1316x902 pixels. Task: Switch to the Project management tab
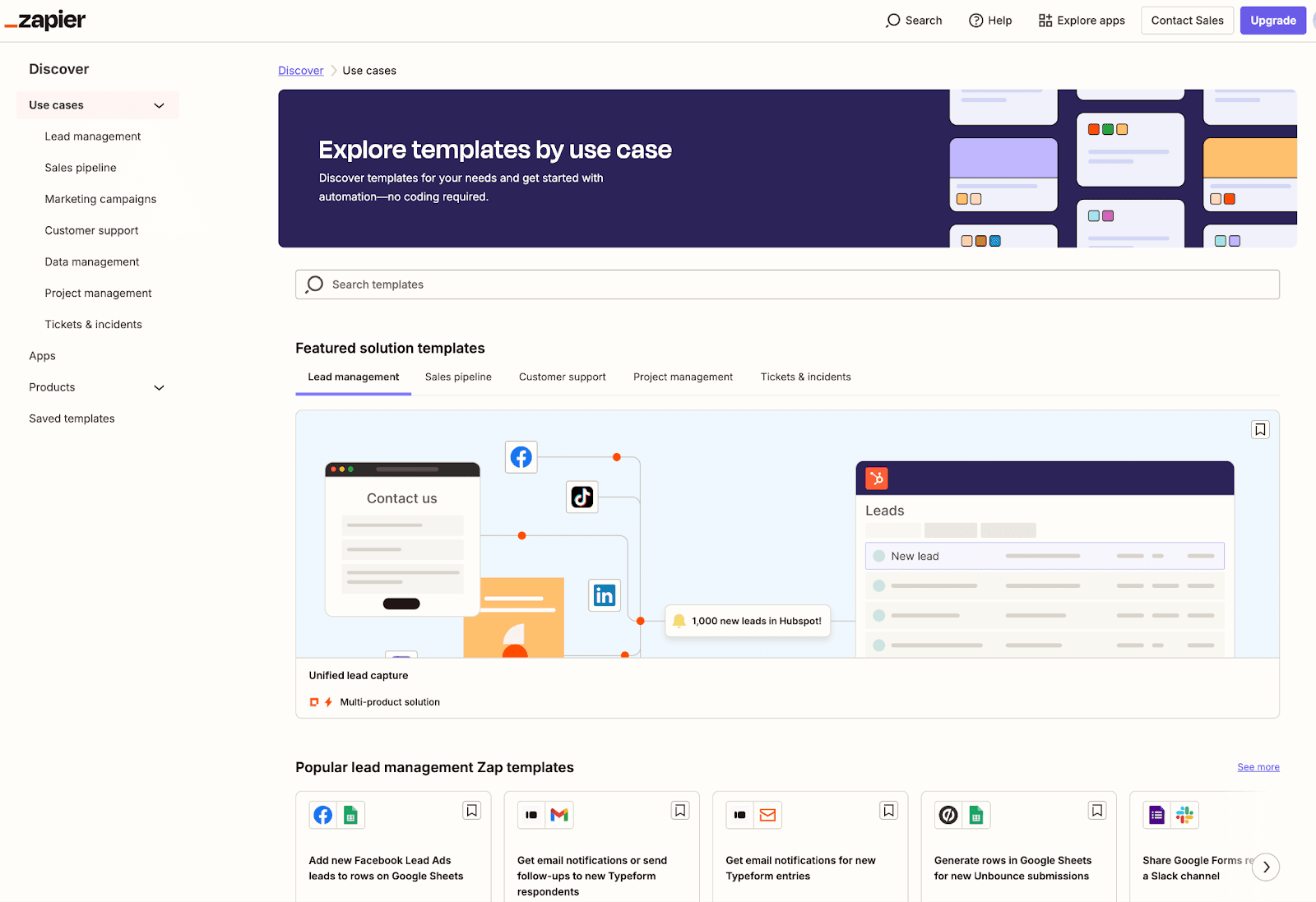coord(683,377)
